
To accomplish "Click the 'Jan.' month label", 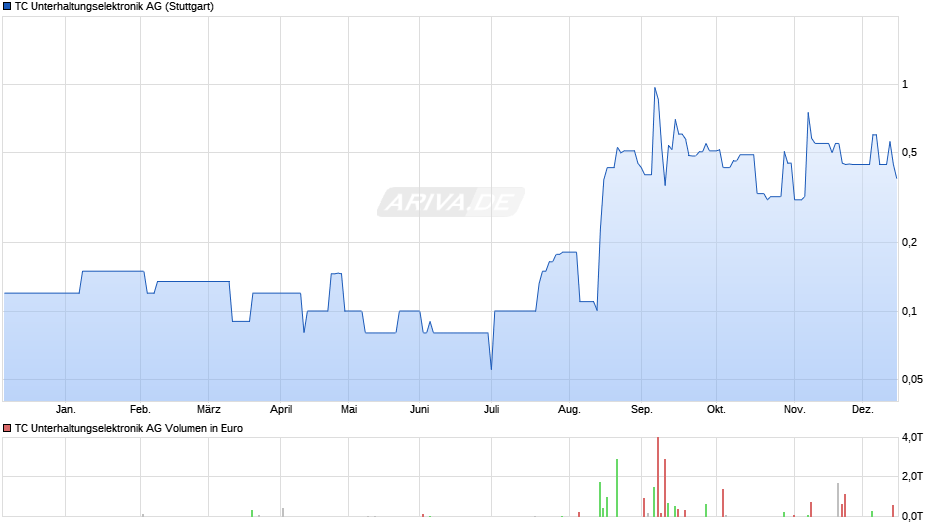I will pos(66,410).
